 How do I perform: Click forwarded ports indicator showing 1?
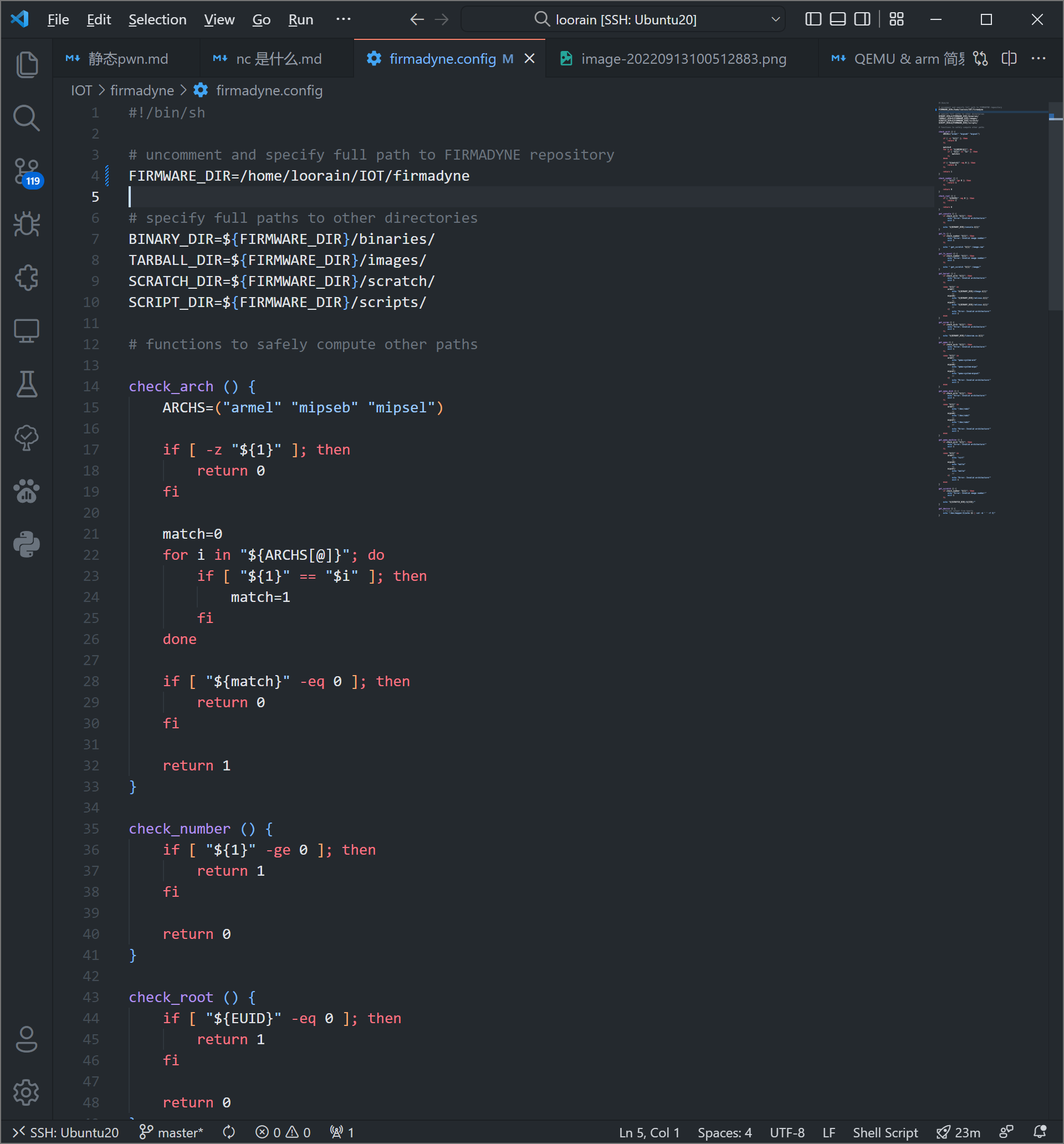342,1132
